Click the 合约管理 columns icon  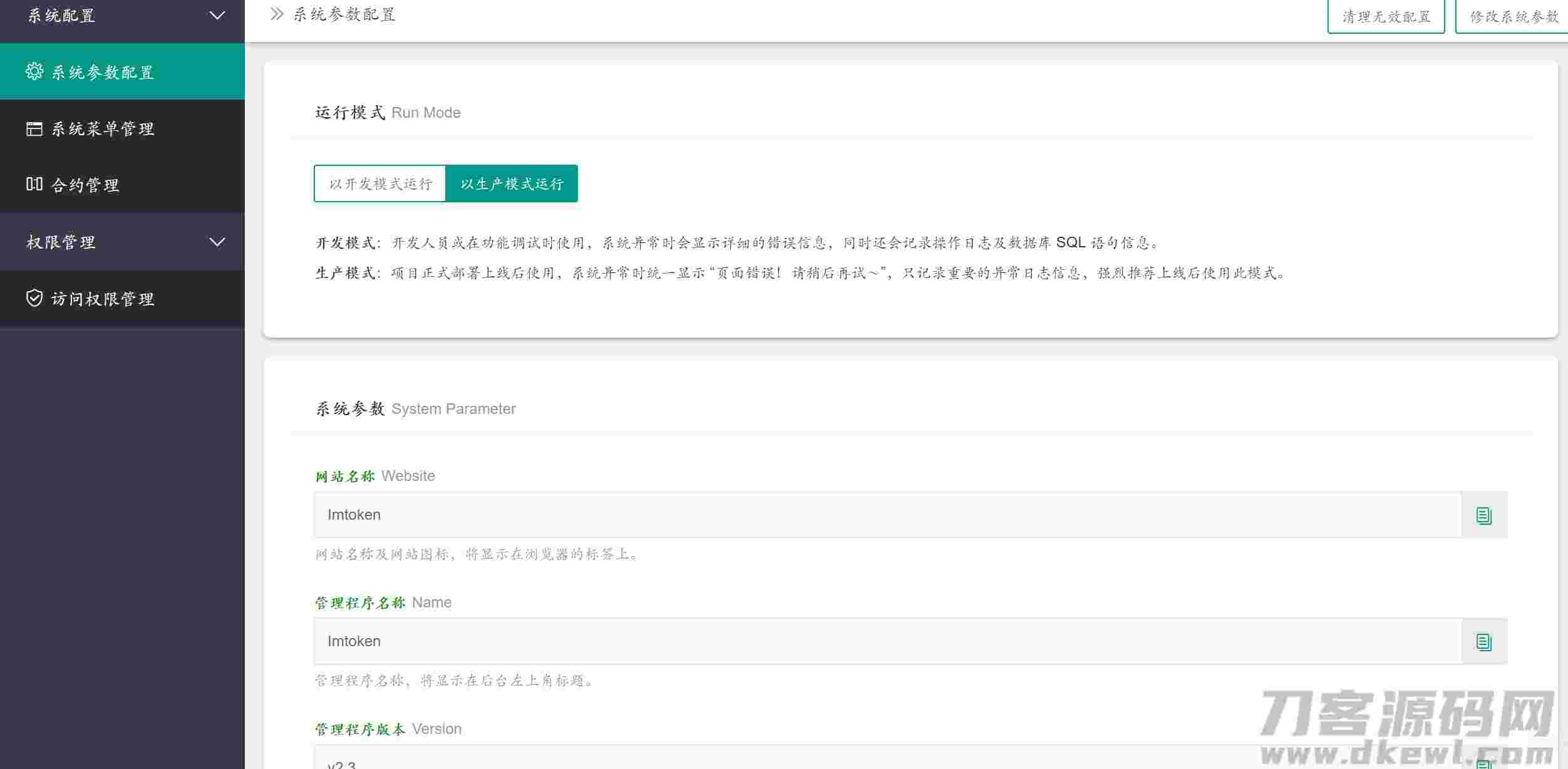(34, 184)
